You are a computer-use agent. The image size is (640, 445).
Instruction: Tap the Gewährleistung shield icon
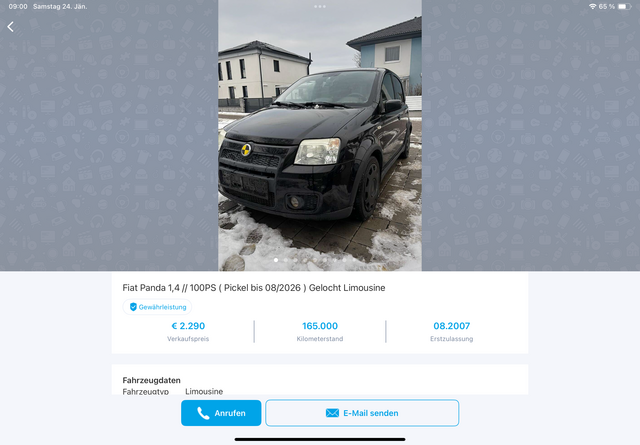pyautogui.click(x=133, y=307)
